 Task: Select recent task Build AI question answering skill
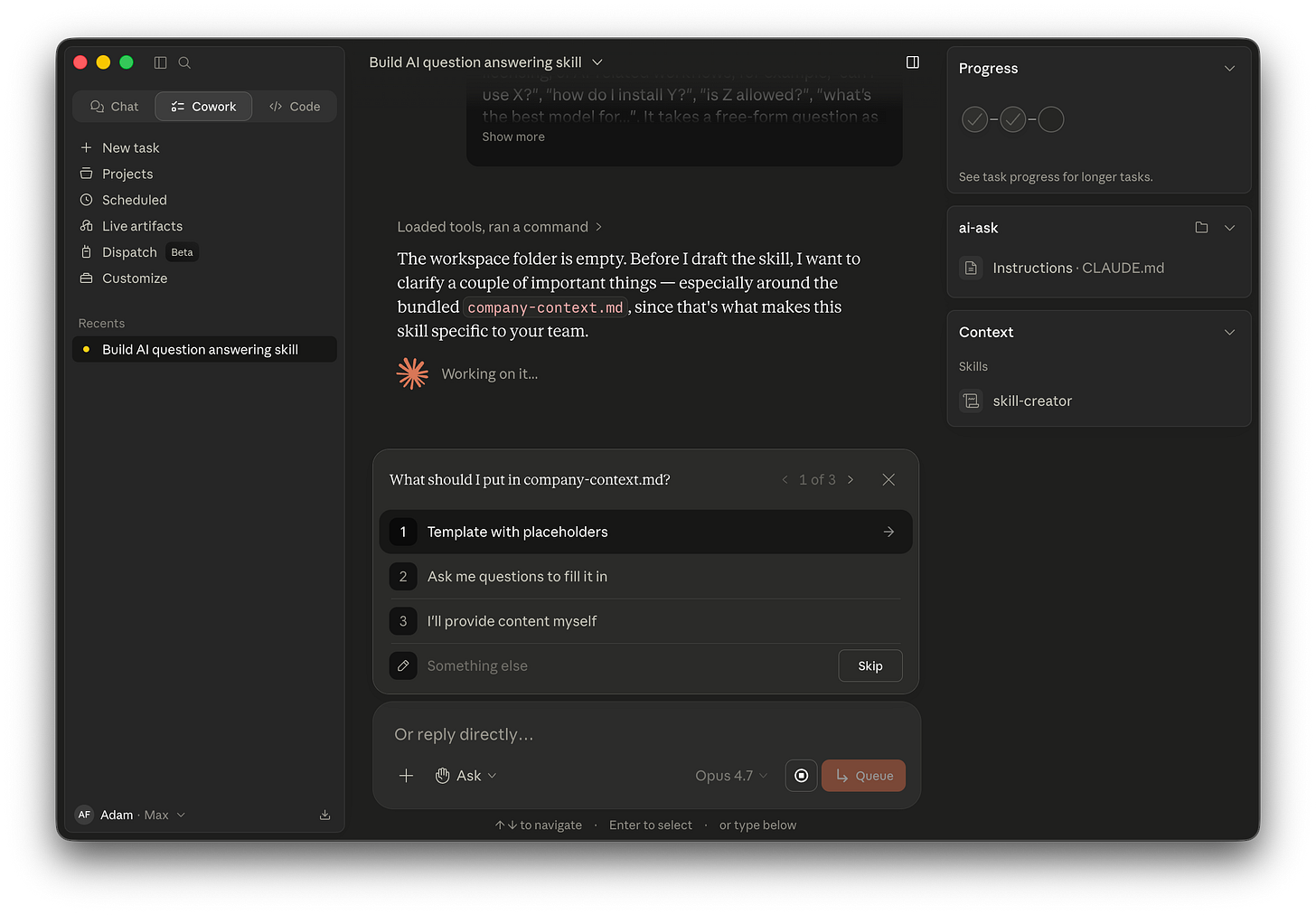pyautogui.click(x=204, y=349)
